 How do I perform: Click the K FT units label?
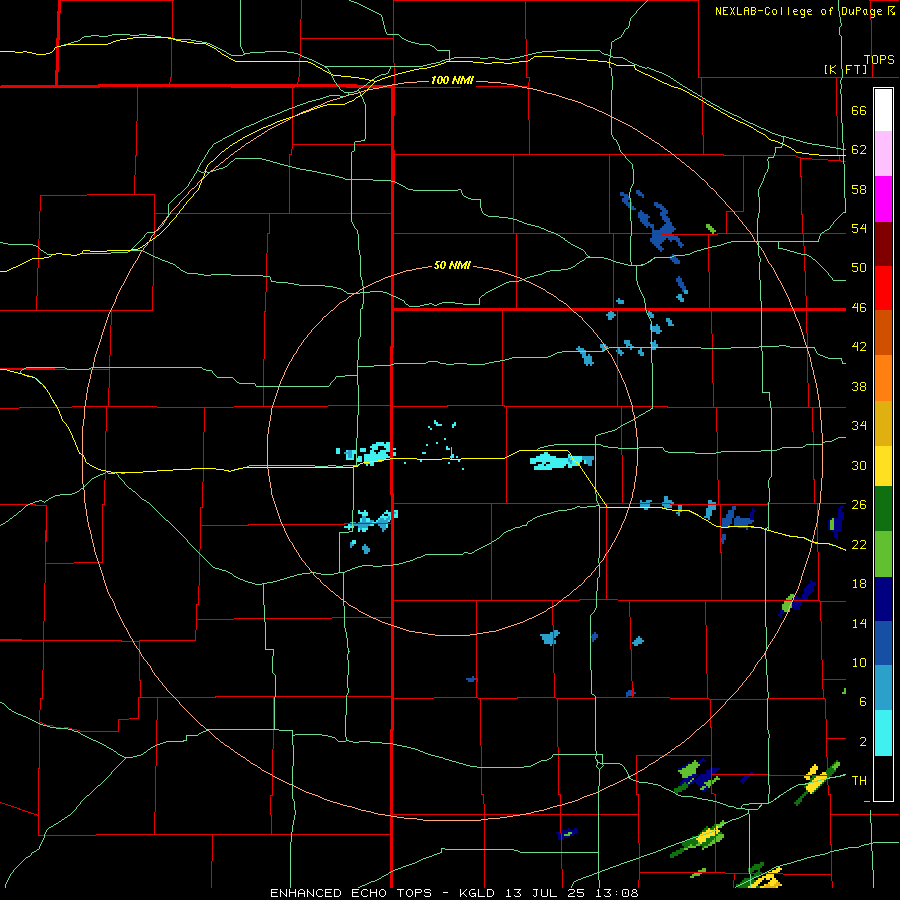click(845, 69)
